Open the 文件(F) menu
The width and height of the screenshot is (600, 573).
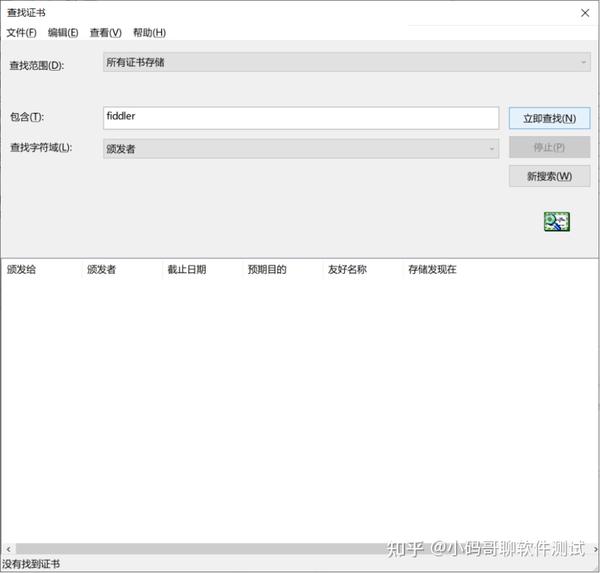(x=21, y=33)
